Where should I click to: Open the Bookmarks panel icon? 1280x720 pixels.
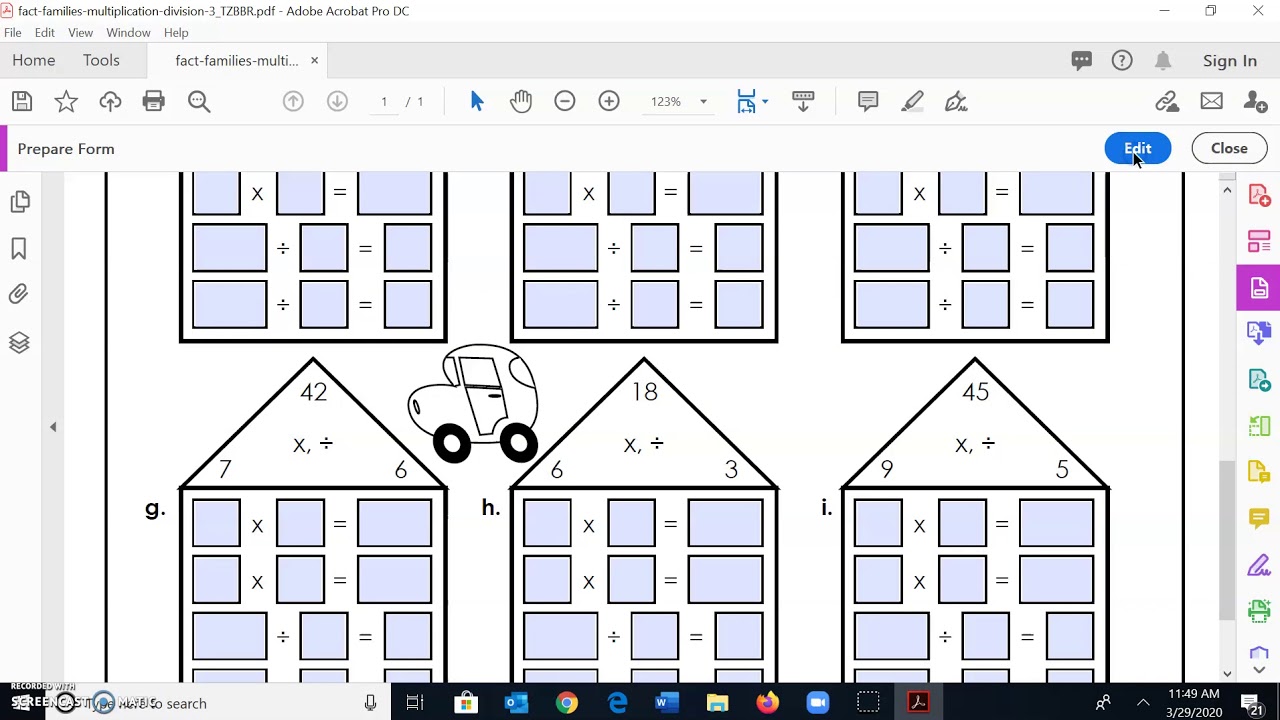pyautogui.click(x=19, y=248)
